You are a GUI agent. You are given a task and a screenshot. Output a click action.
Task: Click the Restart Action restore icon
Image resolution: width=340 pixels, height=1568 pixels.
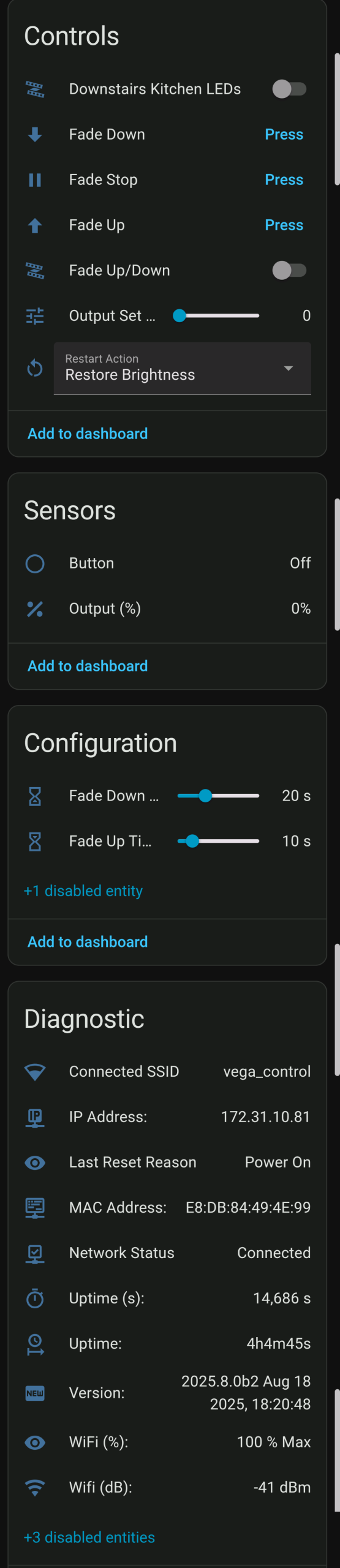35,369
